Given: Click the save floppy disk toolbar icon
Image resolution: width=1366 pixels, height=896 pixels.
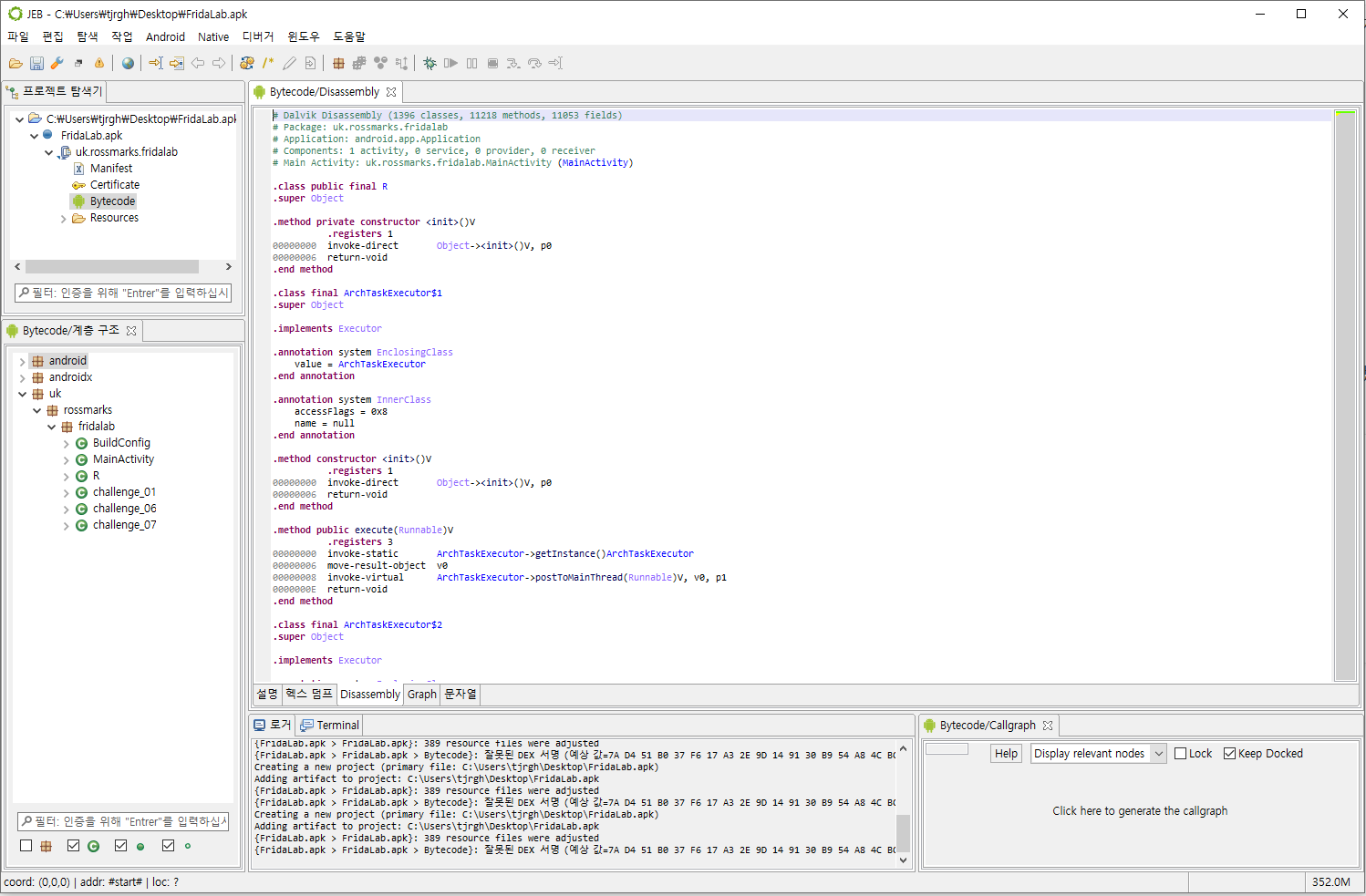Looking at the screenshot, I should [36, 63].
